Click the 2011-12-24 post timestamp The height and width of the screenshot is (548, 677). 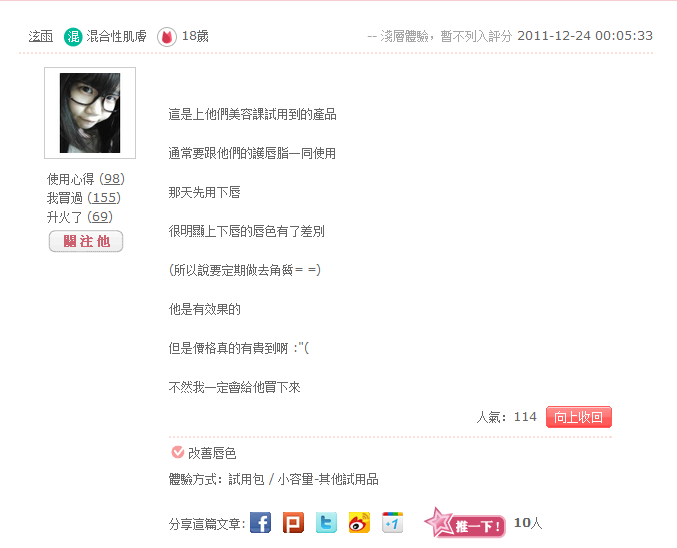(585, 36)
